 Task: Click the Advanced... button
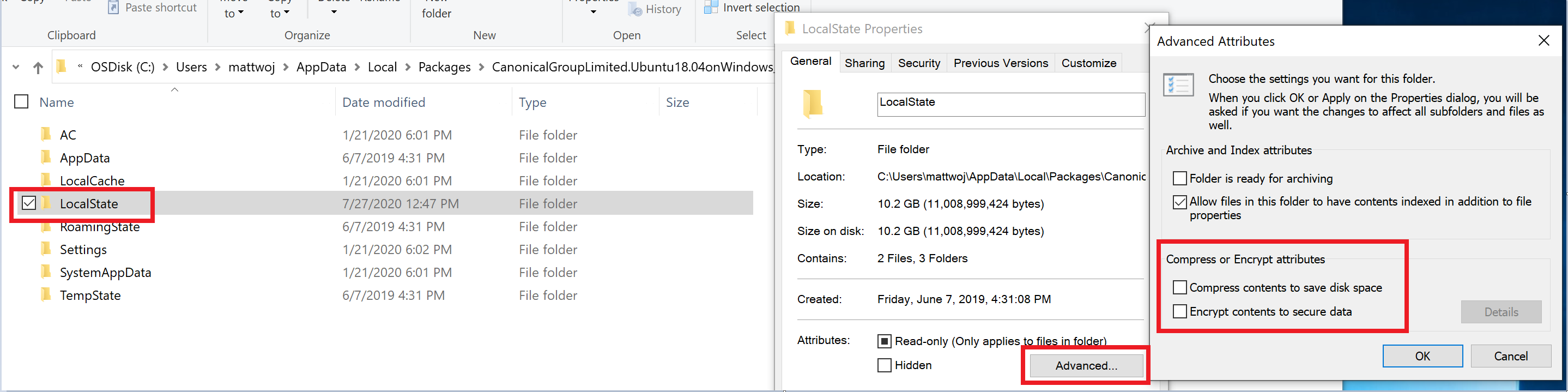[x=1086, y=365]
